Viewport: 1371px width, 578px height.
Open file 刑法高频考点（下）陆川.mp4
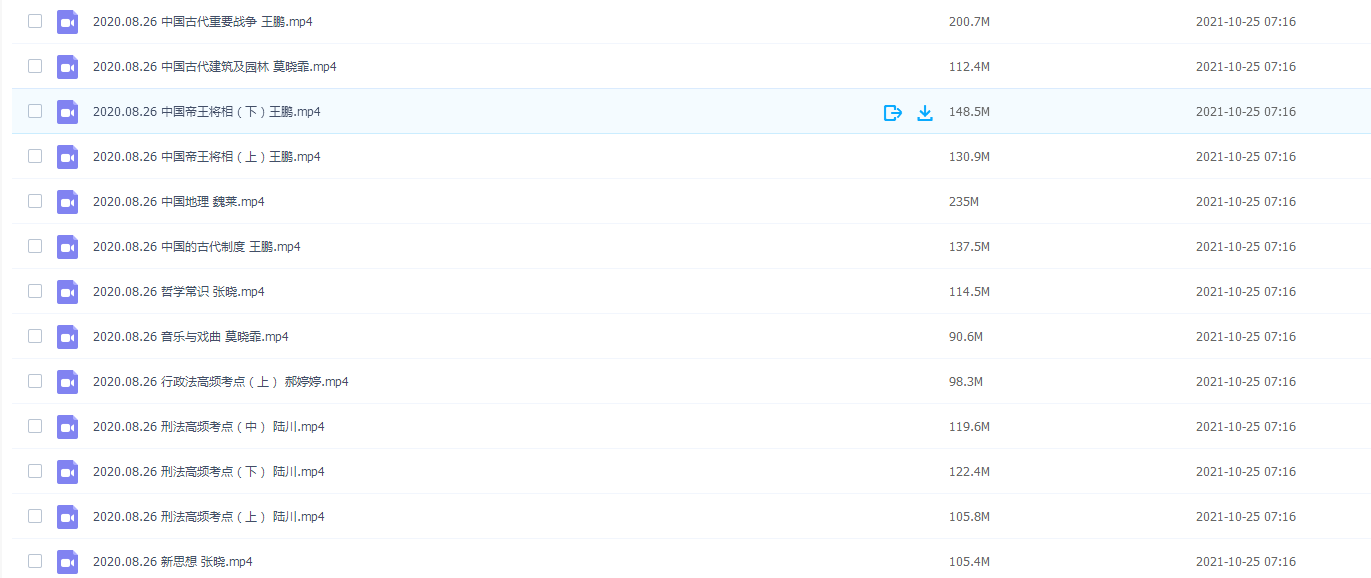(x=209, y=472)
